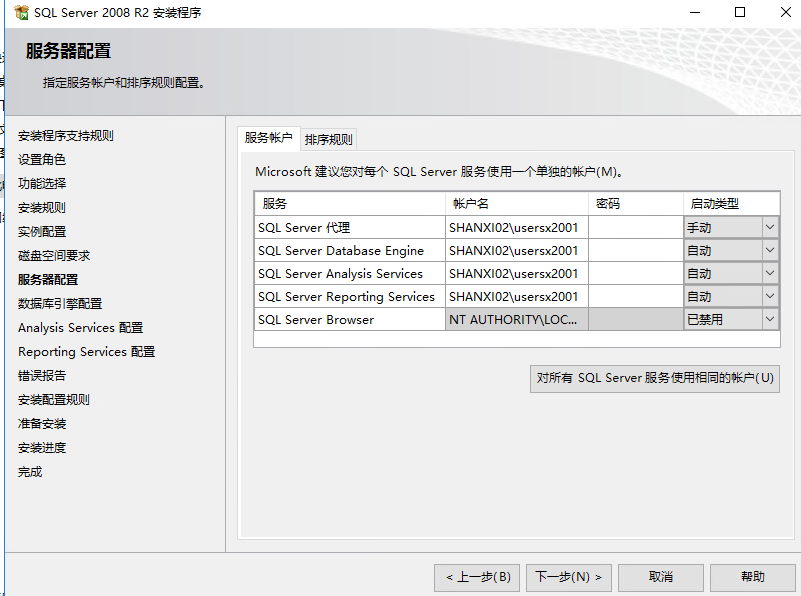
Task: Switch to the 排序规则 tab
Action: click(328, 139)
